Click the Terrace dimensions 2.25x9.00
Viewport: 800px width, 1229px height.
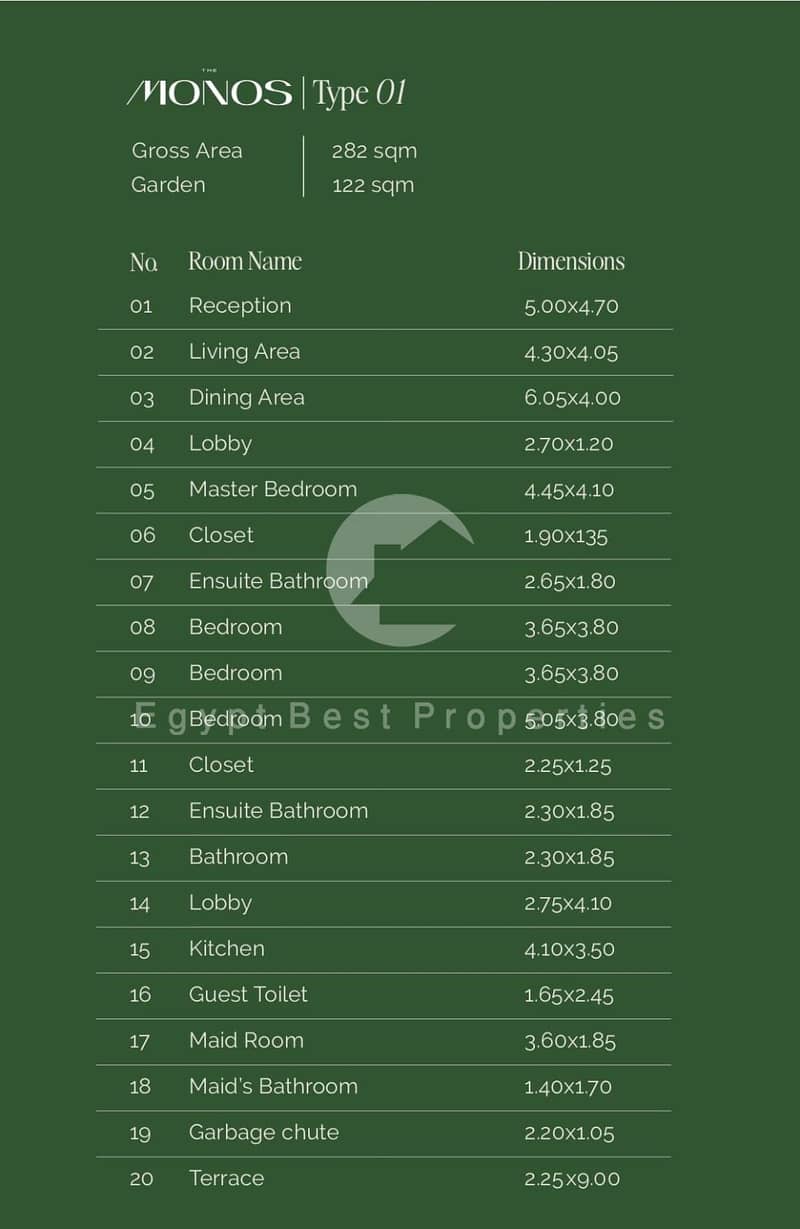tap(572, 1179)
